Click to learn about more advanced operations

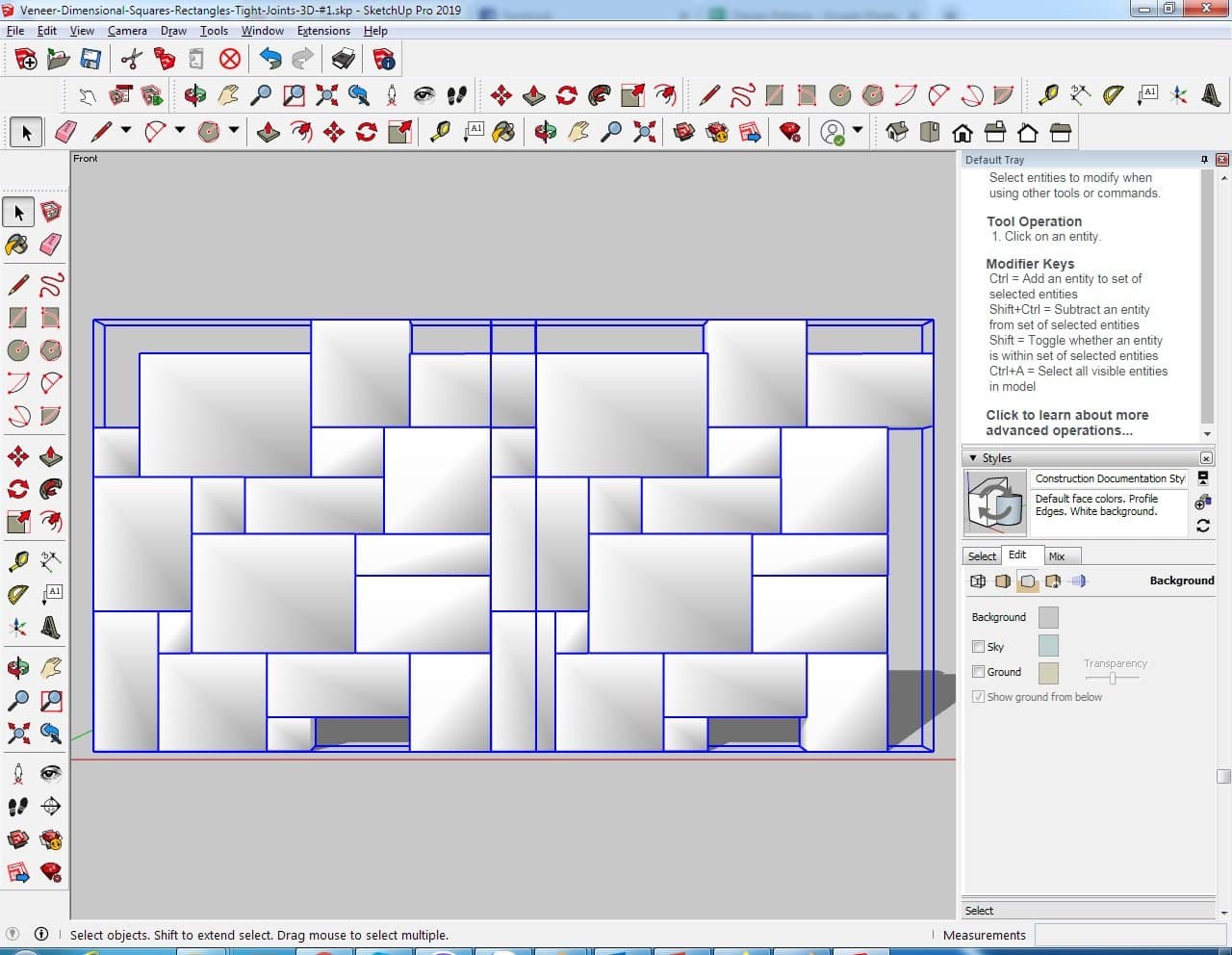click(x=1066, y=423)
